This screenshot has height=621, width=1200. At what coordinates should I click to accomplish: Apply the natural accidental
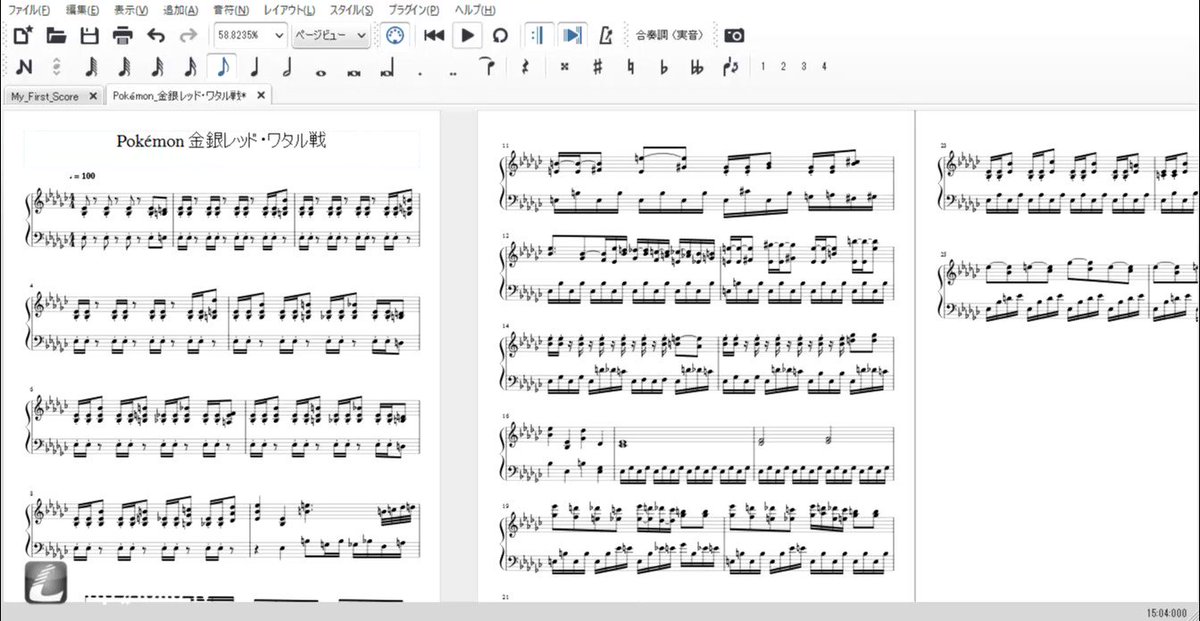[x=630, y=67]
